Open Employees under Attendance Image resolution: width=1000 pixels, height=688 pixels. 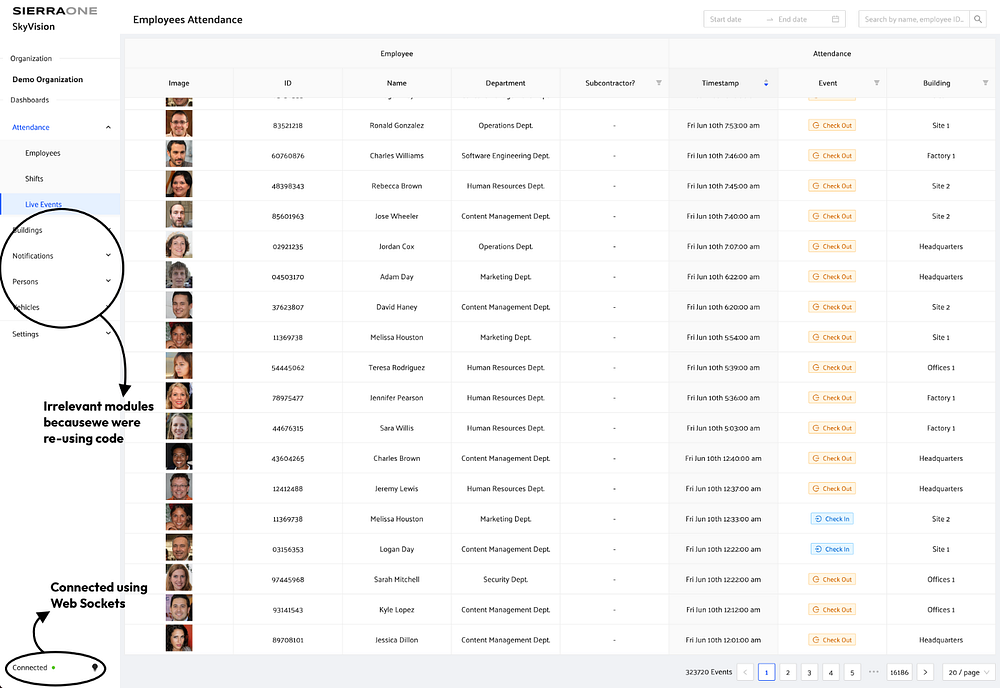[43, 154]
